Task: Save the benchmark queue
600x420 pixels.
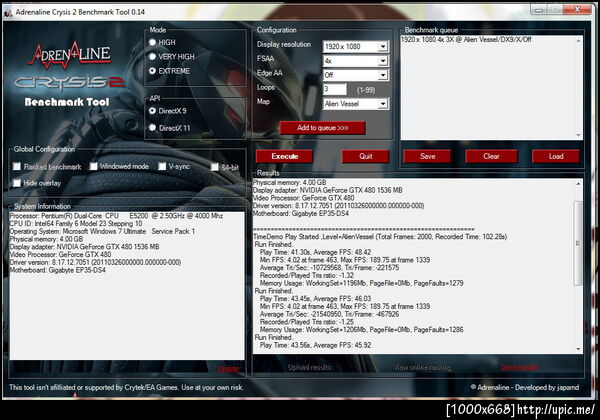Action: tap(427, 156)
